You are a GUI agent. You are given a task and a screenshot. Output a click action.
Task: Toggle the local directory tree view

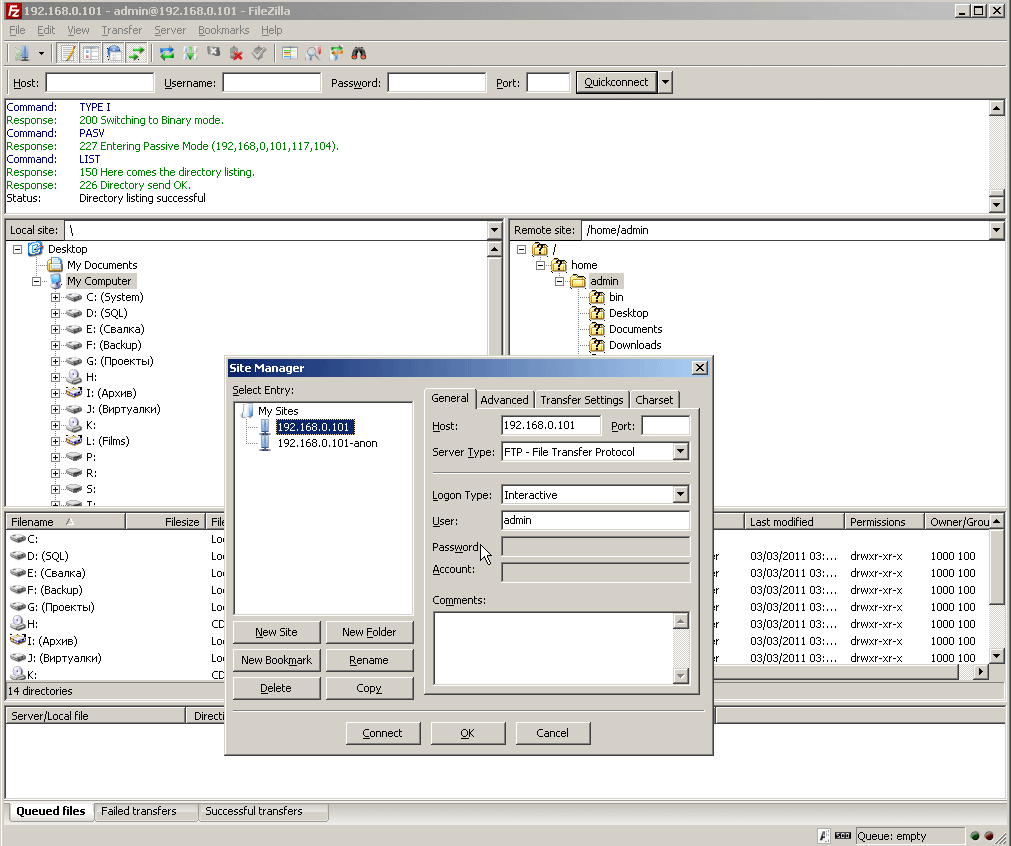(x=91, y=53)
